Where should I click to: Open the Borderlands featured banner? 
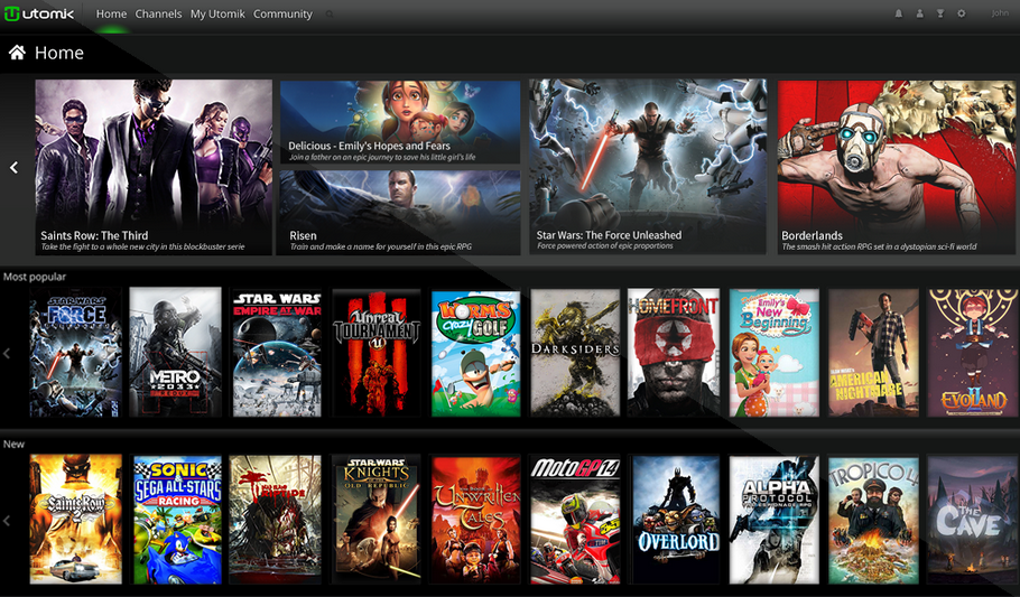click(896, 167)
